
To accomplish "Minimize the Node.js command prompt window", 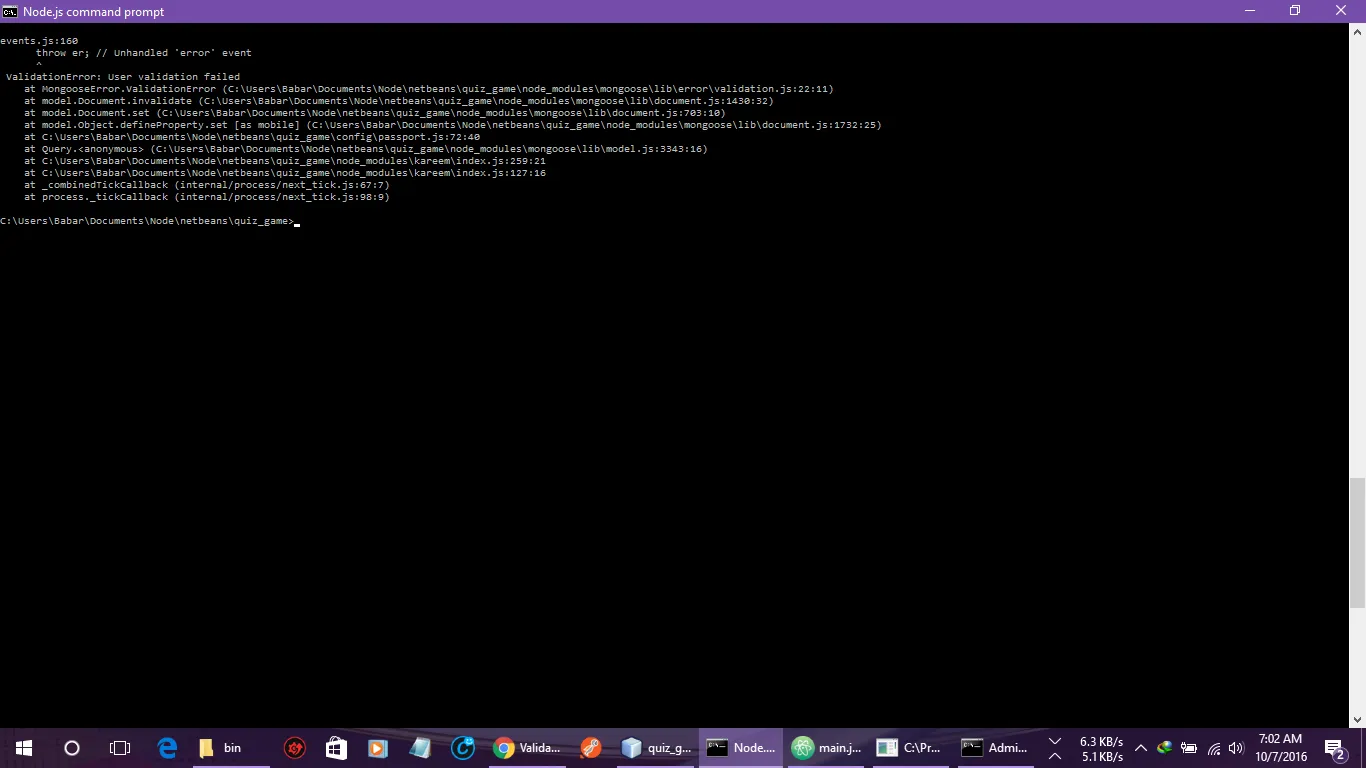I will click(x=1249, y=11).
